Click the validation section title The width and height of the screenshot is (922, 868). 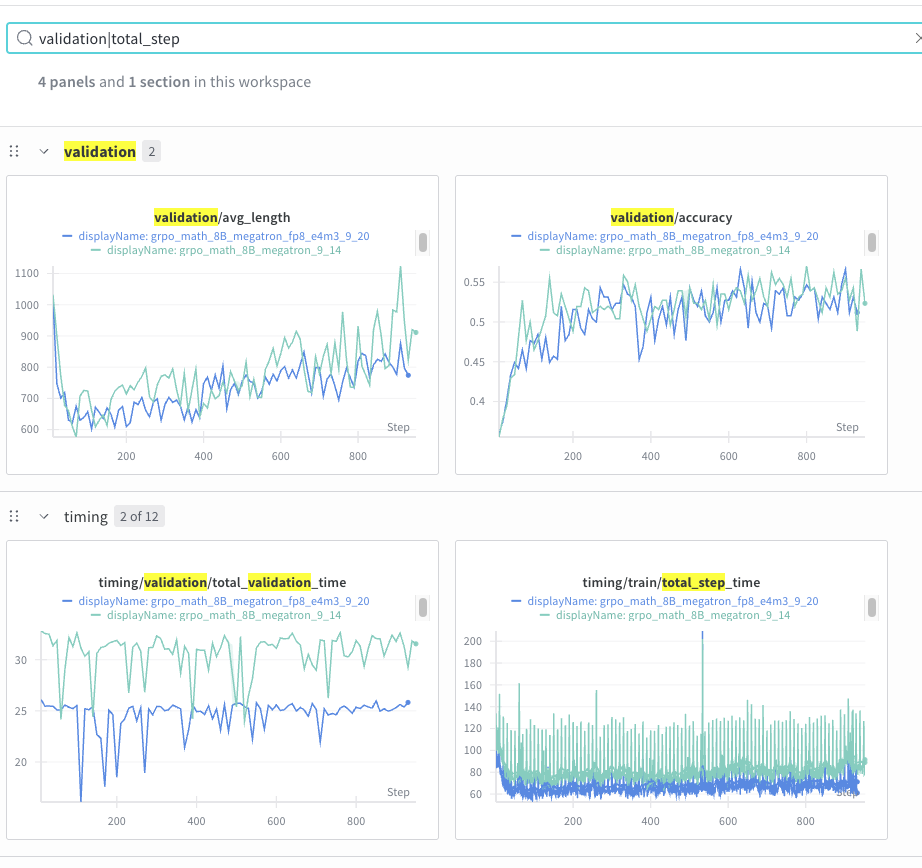click(x=99, y=152)
